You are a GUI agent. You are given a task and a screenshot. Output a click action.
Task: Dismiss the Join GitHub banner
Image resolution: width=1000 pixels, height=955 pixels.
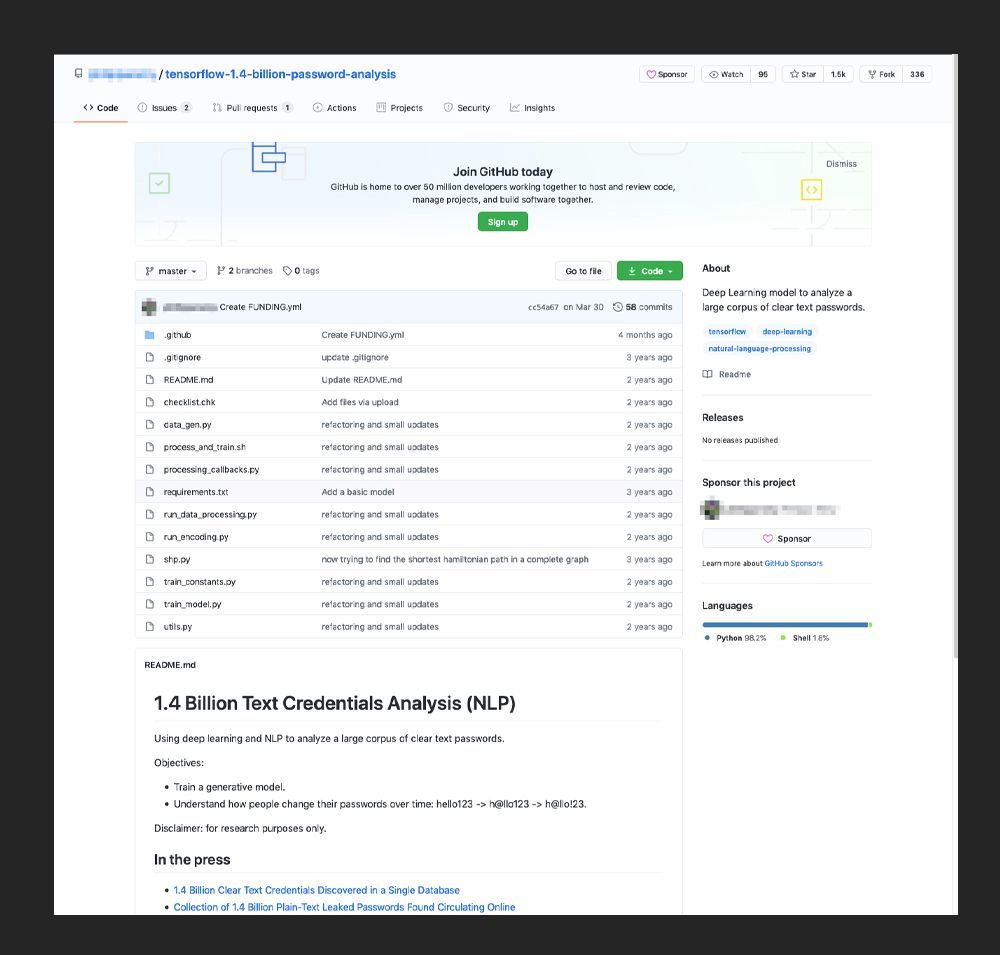tap(841, 164)
